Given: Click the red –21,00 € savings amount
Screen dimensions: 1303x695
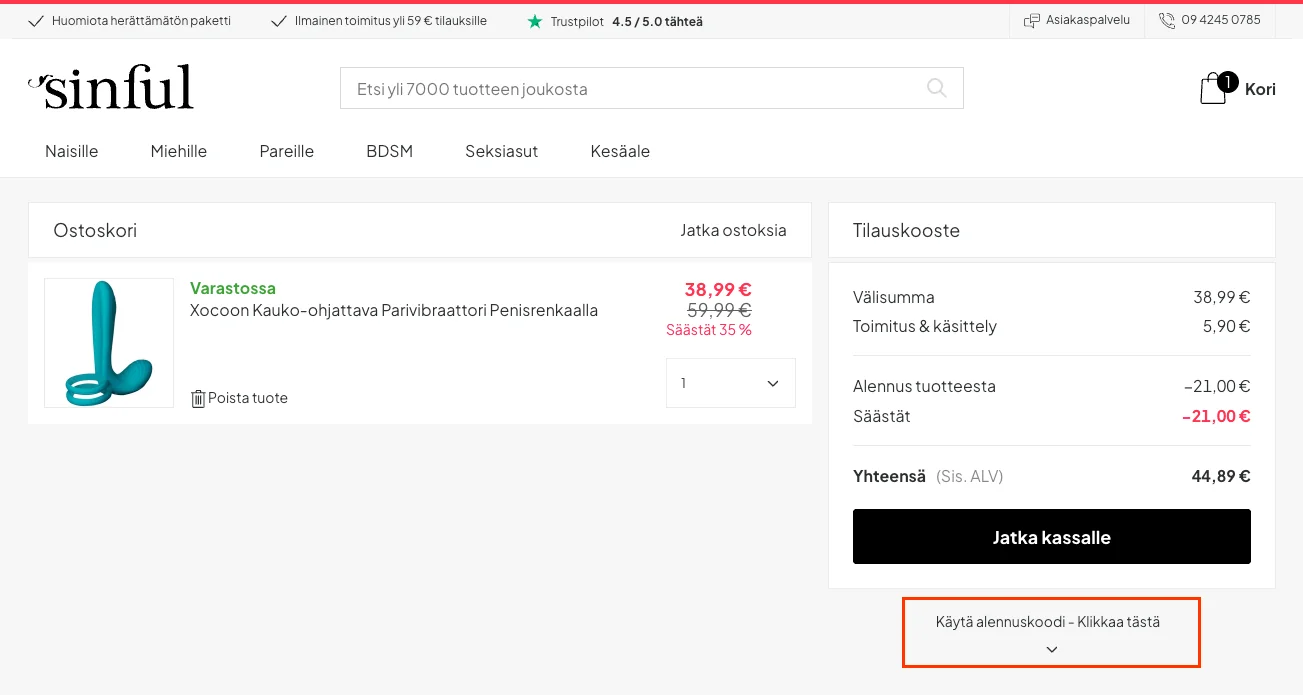Looking at the screenshot, I should (1216, 416).
